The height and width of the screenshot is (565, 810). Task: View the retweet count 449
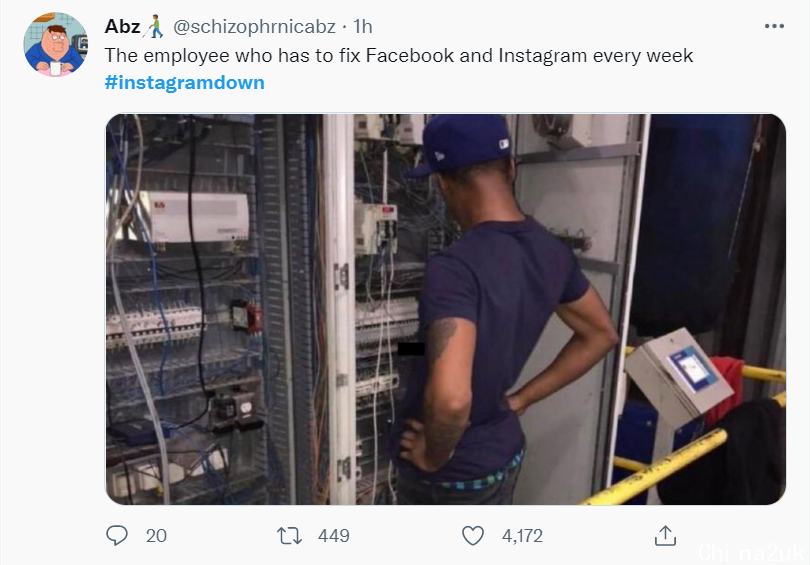click(x=334, y=536)
